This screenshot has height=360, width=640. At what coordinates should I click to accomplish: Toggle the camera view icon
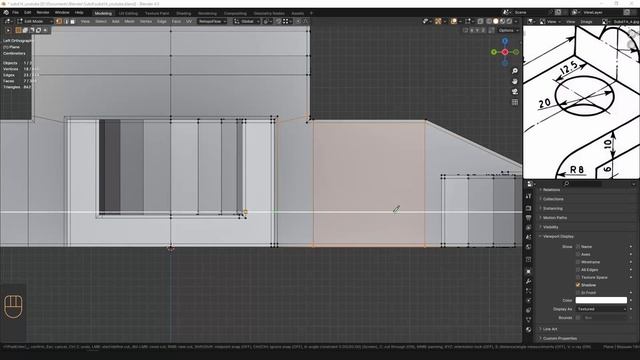click(515, 91)
